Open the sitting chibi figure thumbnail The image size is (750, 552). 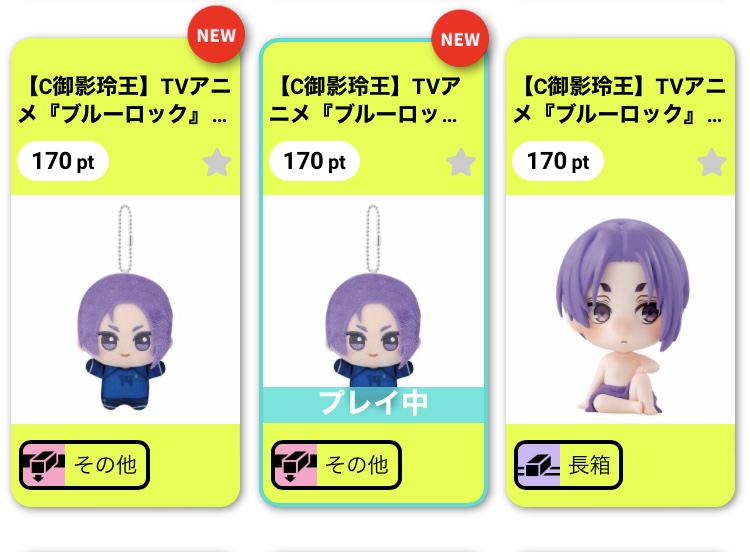pos(620,309)
